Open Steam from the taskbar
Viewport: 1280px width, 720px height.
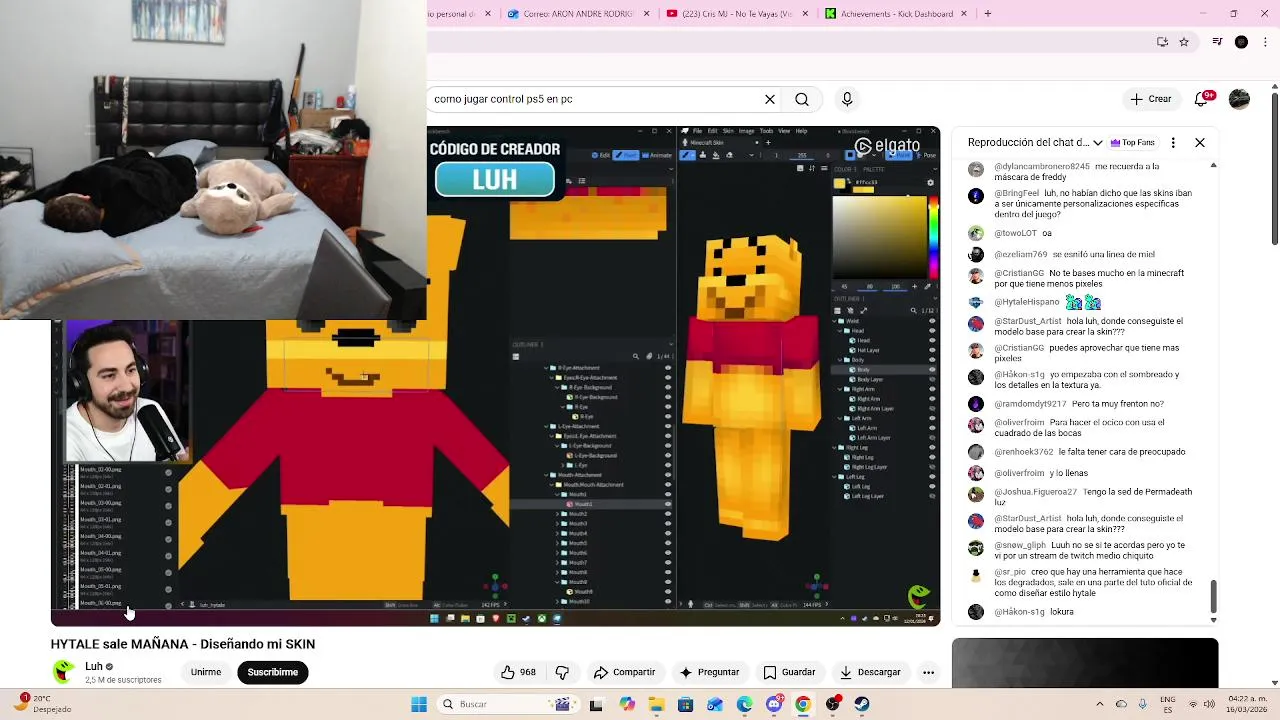pyautogui.click(x=862, y=704)
